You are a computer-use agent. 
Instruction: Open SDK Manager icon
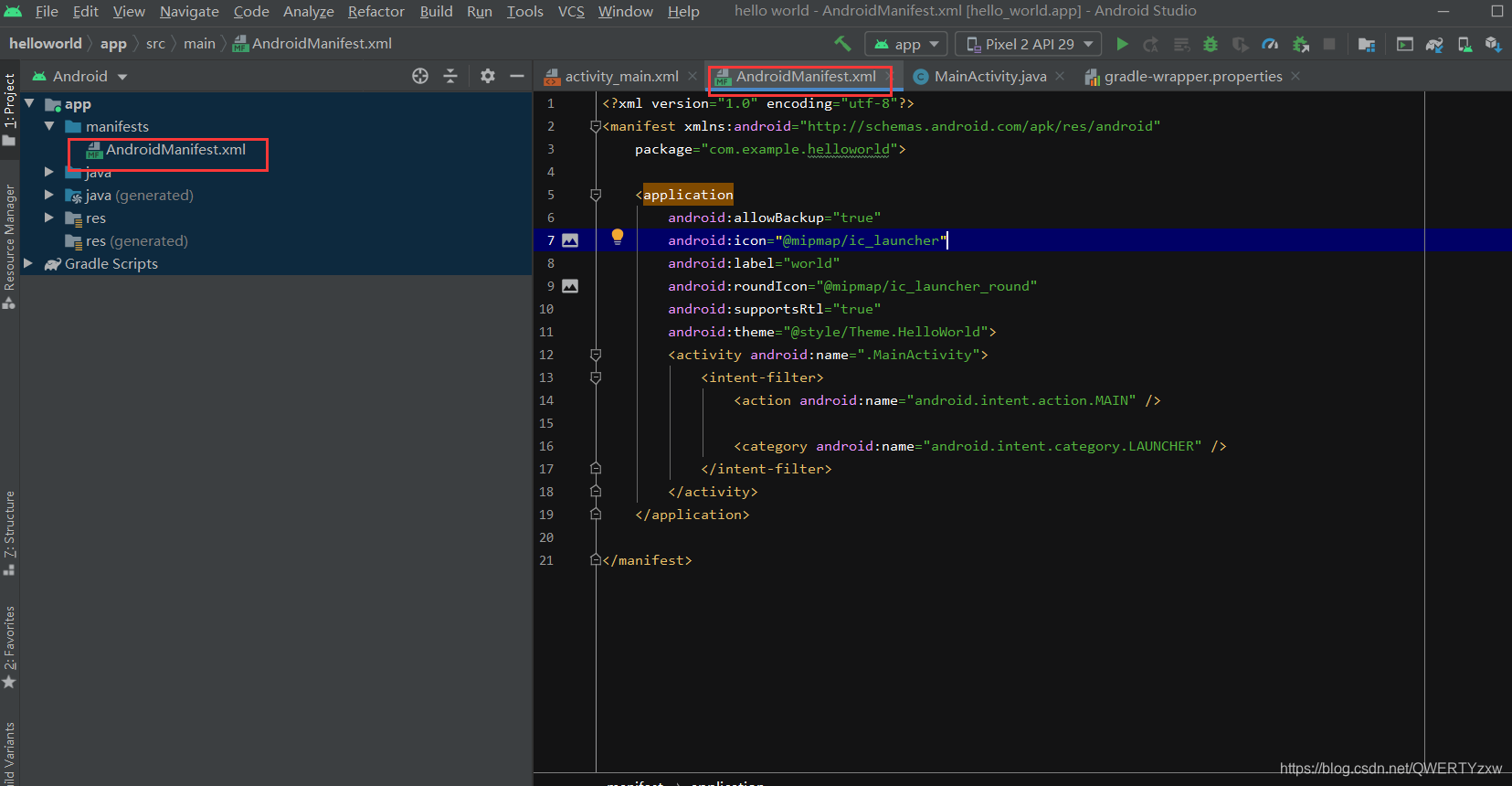click(x=1494, y=44)
